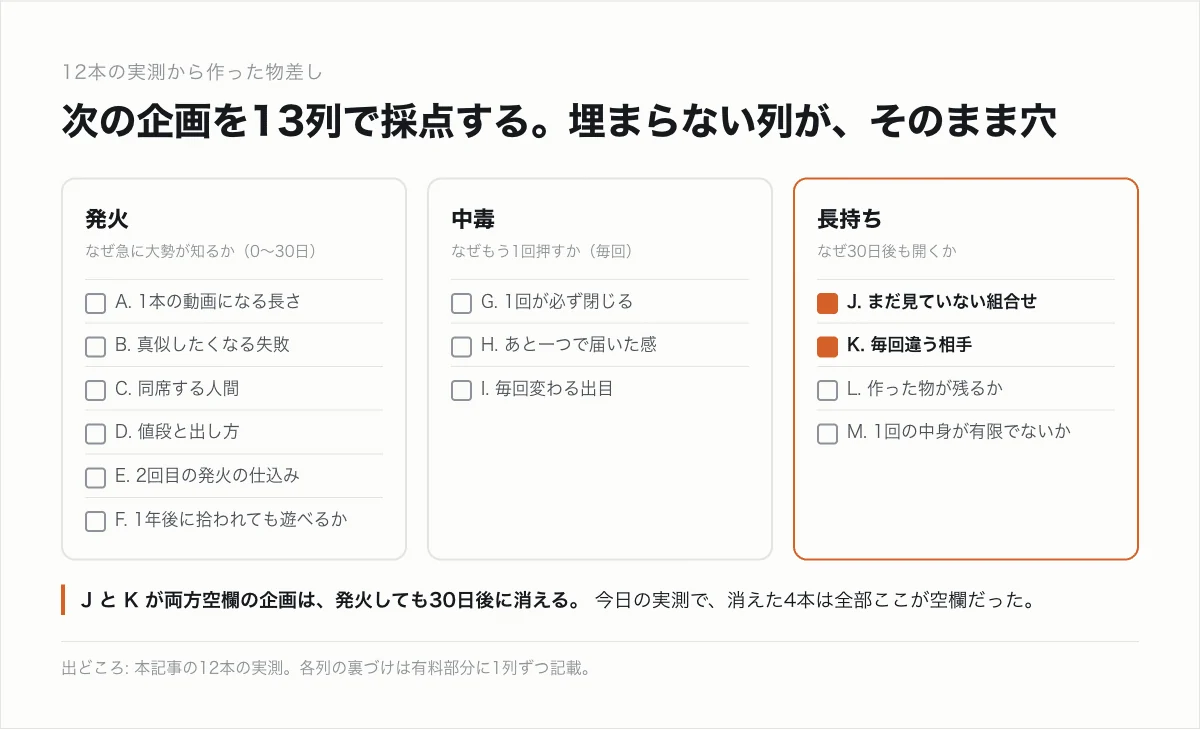1200x730 pixels.
Task: Check the H. あと一つで届いた感 box
Action: point(461,347)
